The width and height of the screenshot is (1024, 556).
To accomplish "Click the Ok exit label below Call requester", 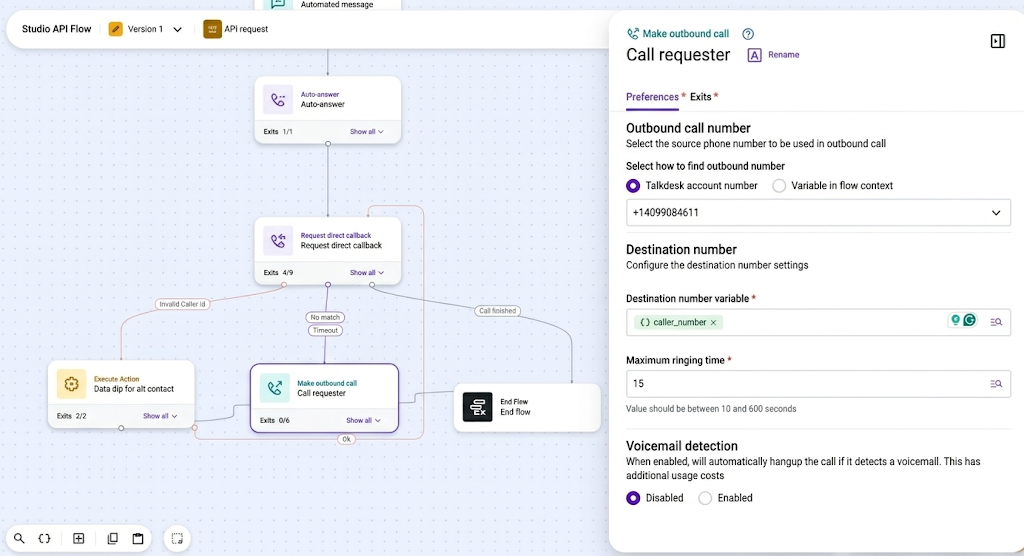I will point(346,439).
